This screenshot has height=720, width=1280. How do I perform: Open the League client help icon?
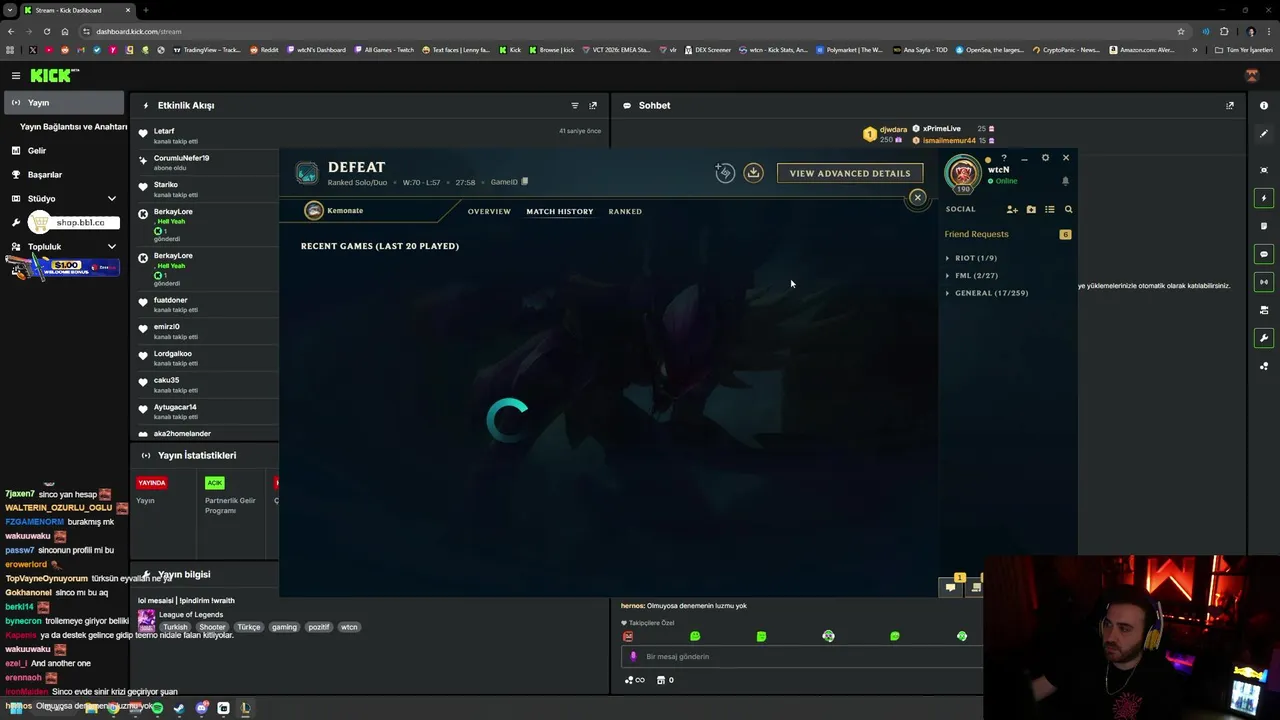[x=1004, y=158]
